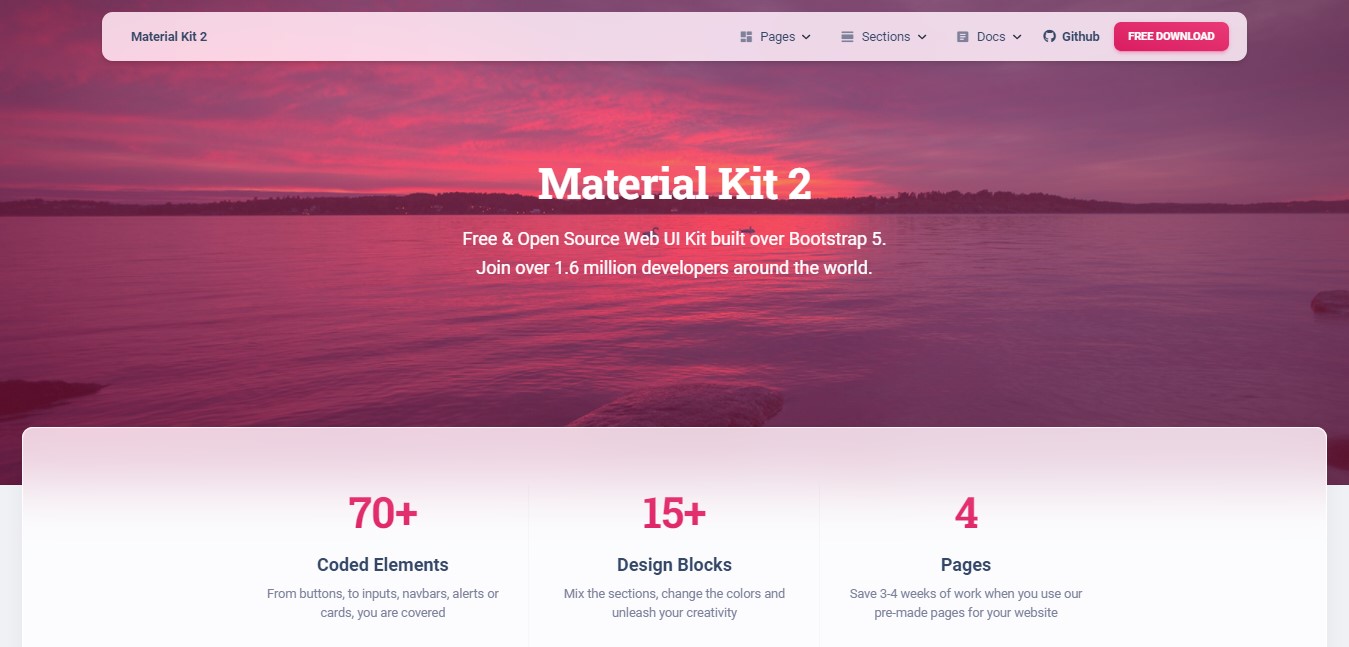Click the GitHub octocat logo icon
Viewport: 1349px width, 647px height.
coord(1049,37)
